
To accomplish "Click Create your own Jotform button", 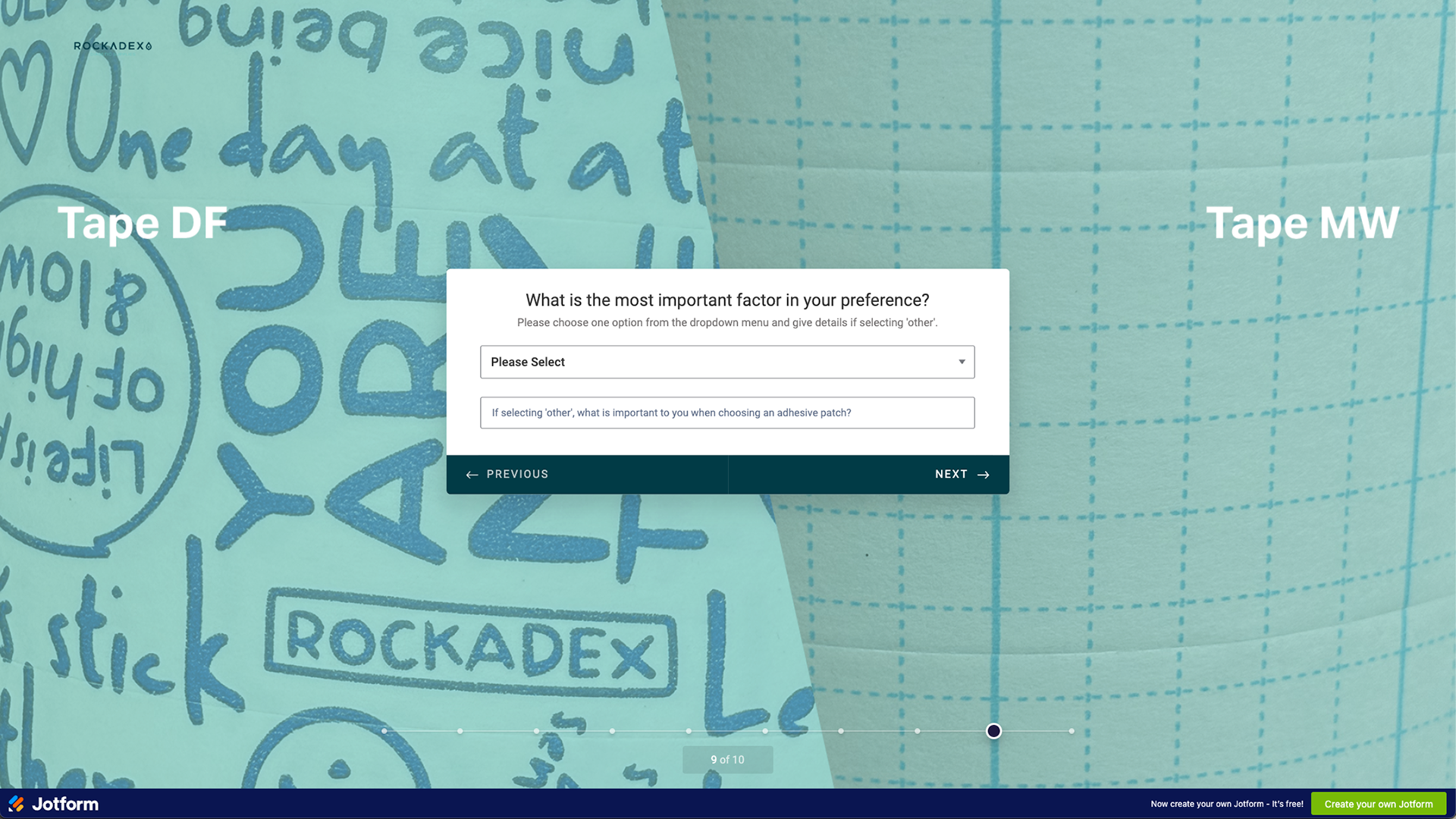I will pos(1378,804).
